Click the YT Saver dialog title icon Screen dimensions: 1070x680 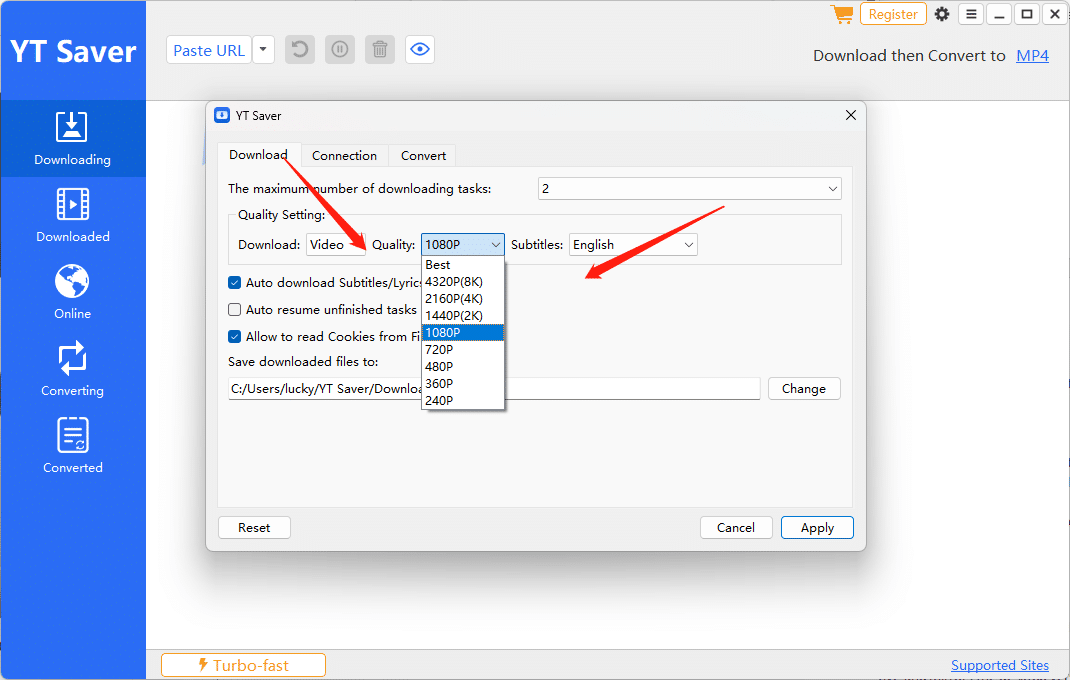tap(222, 115)
